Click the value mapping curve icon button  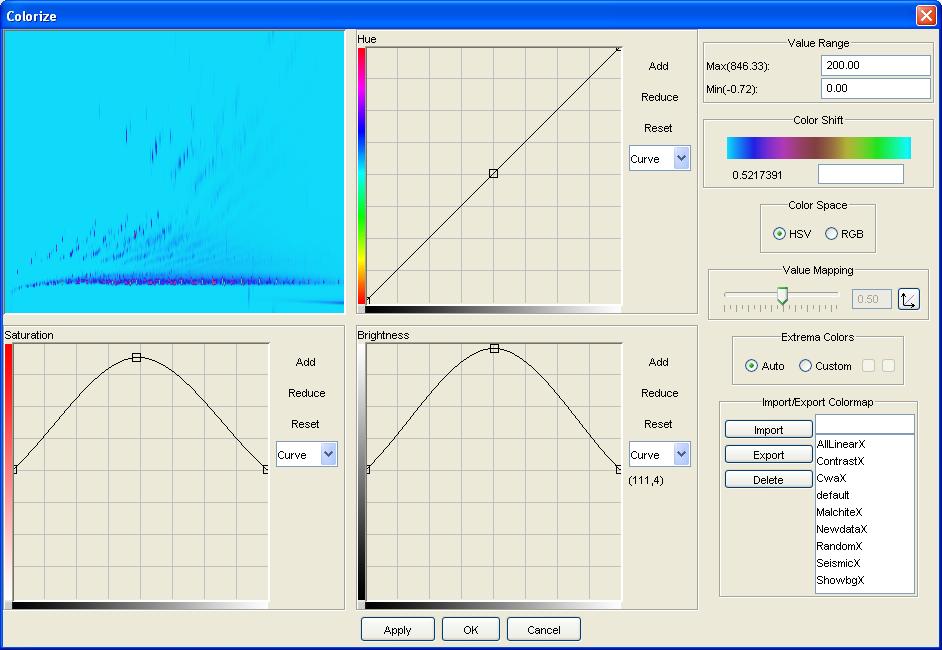(x=908, y=299)
